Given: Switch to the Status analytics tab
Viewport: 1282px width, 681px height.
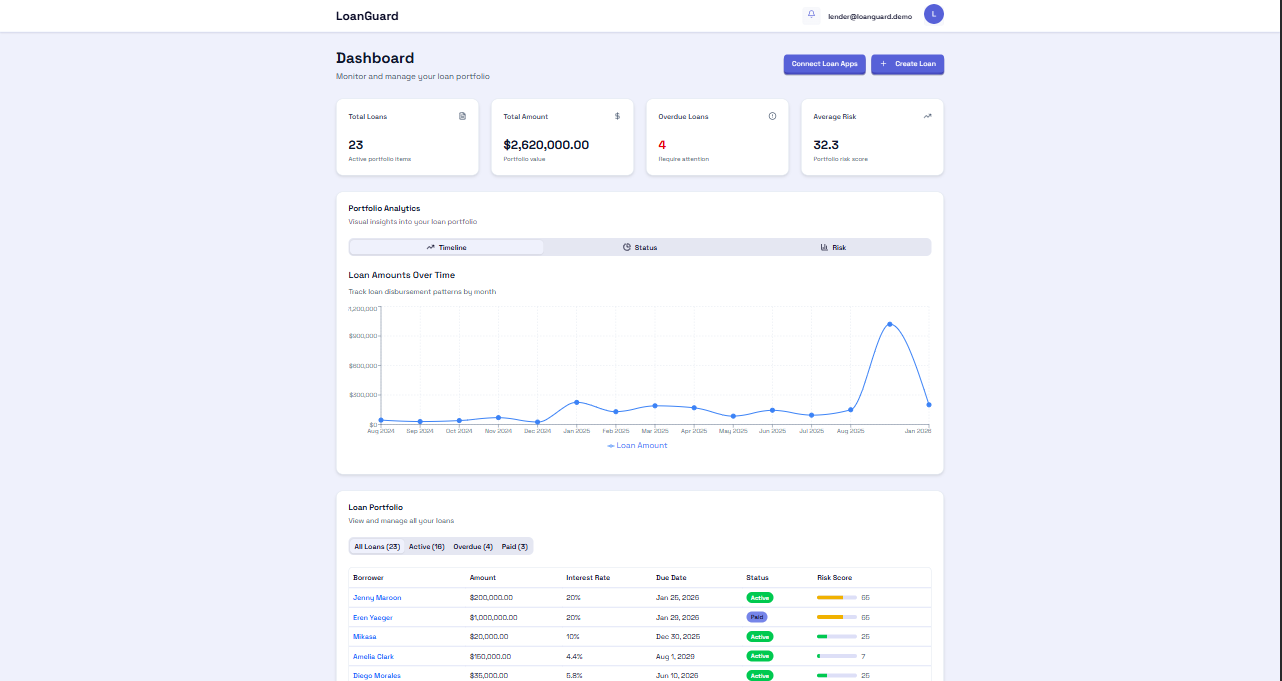Looking at the screenshot, I should (x=640, y=246).
